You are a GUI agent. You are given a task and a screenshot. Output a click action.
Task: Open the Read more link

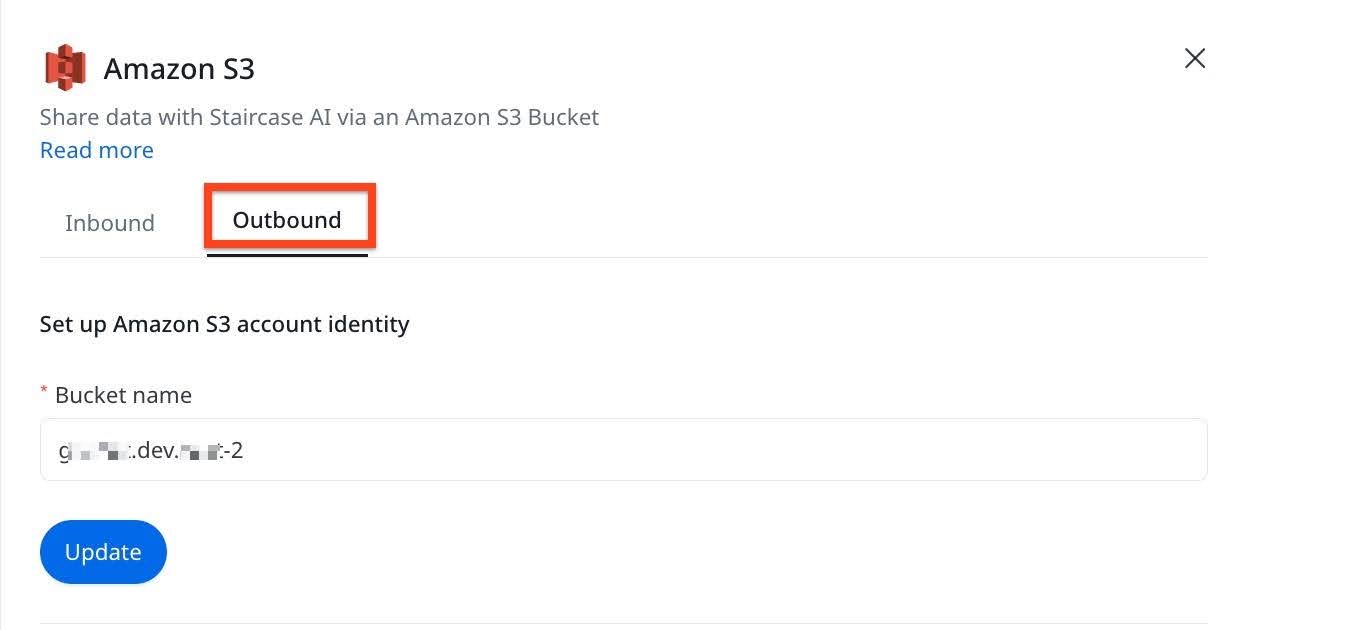96,150
